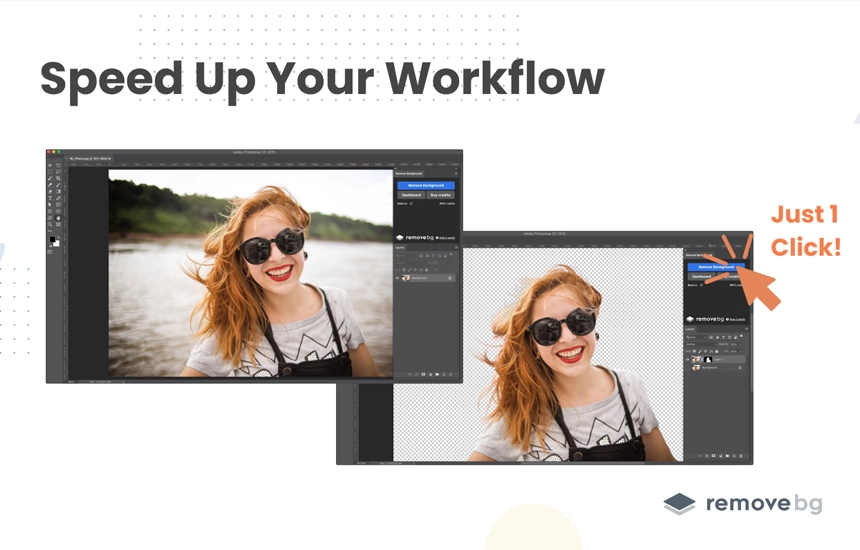This screenshot has width=860, height=550.
Task: Click green maximize dot on left window
Action: 59,152
